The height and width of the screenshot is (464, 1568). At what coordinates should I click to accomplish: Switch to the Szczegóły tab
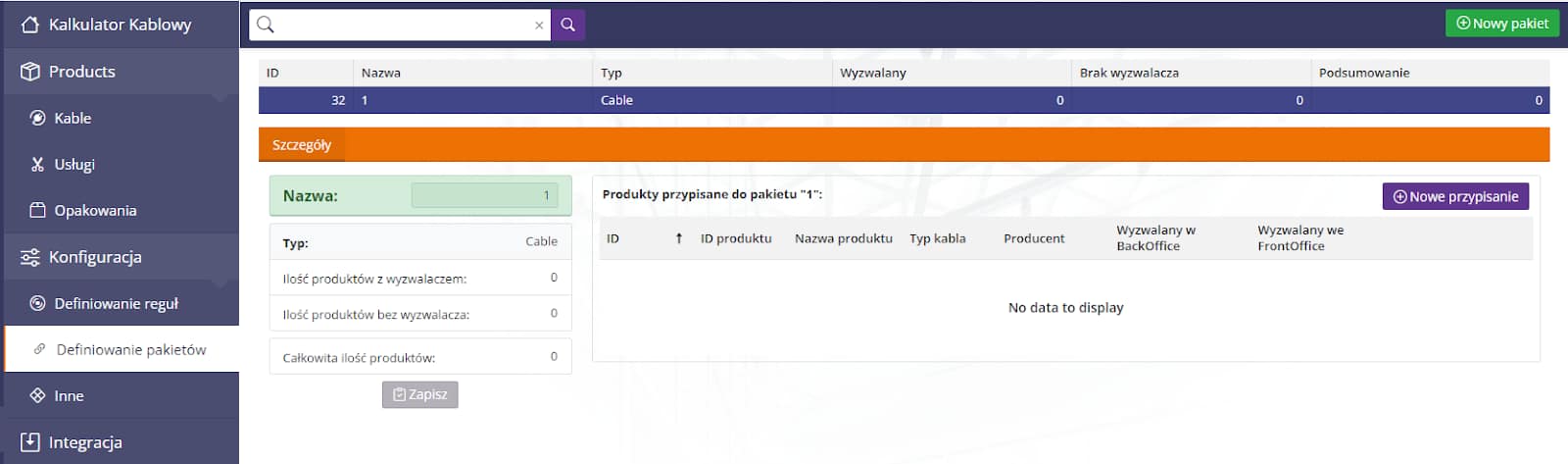tap(302, 145)
